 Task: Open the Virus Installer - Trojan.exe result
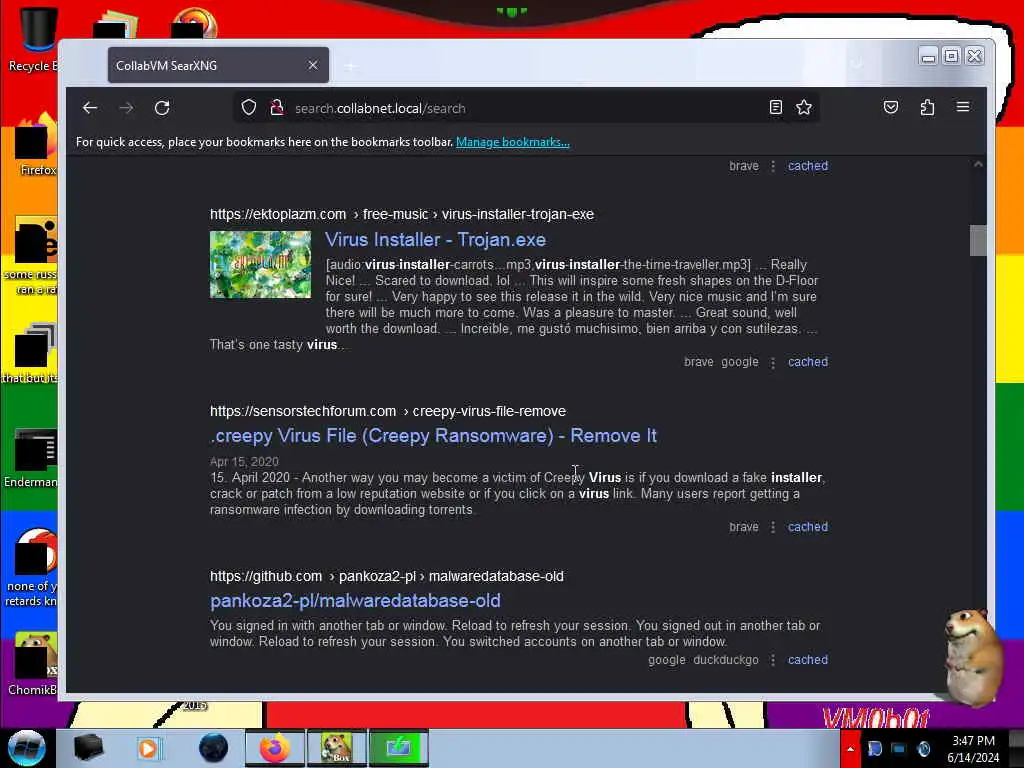point(435,240)
